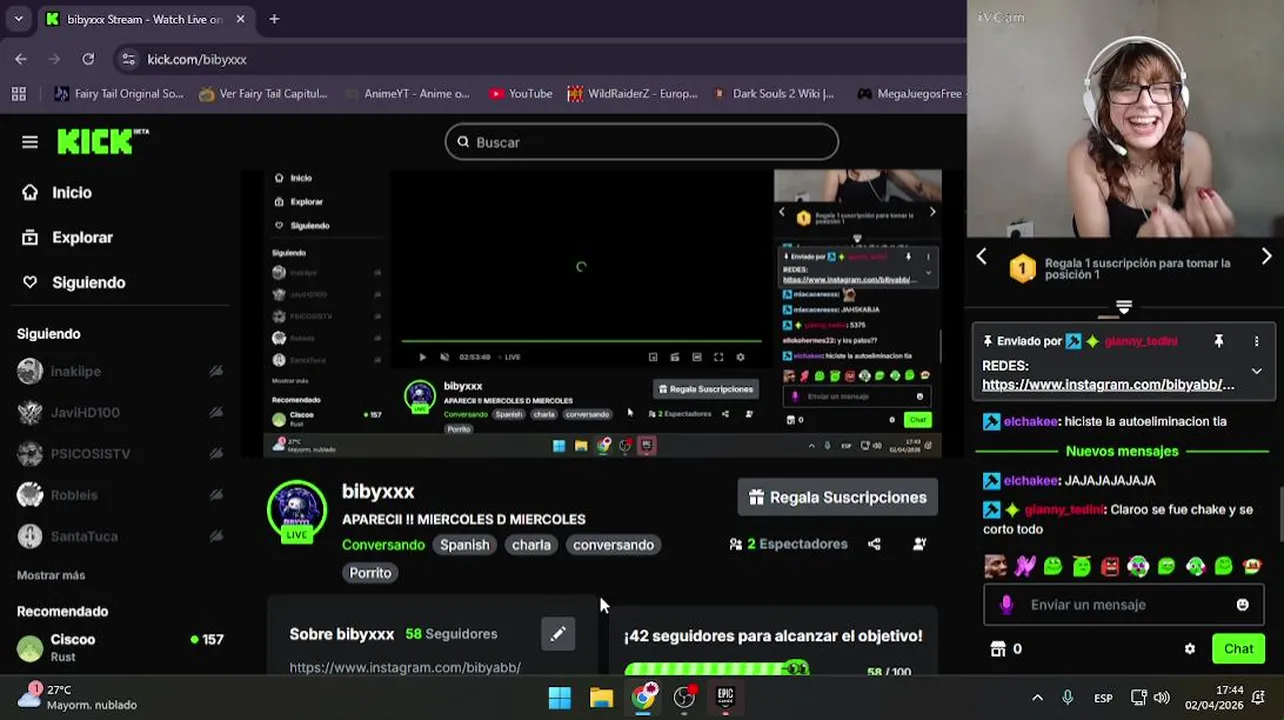Select the pink hand emote in chat

pos(1024,566)
